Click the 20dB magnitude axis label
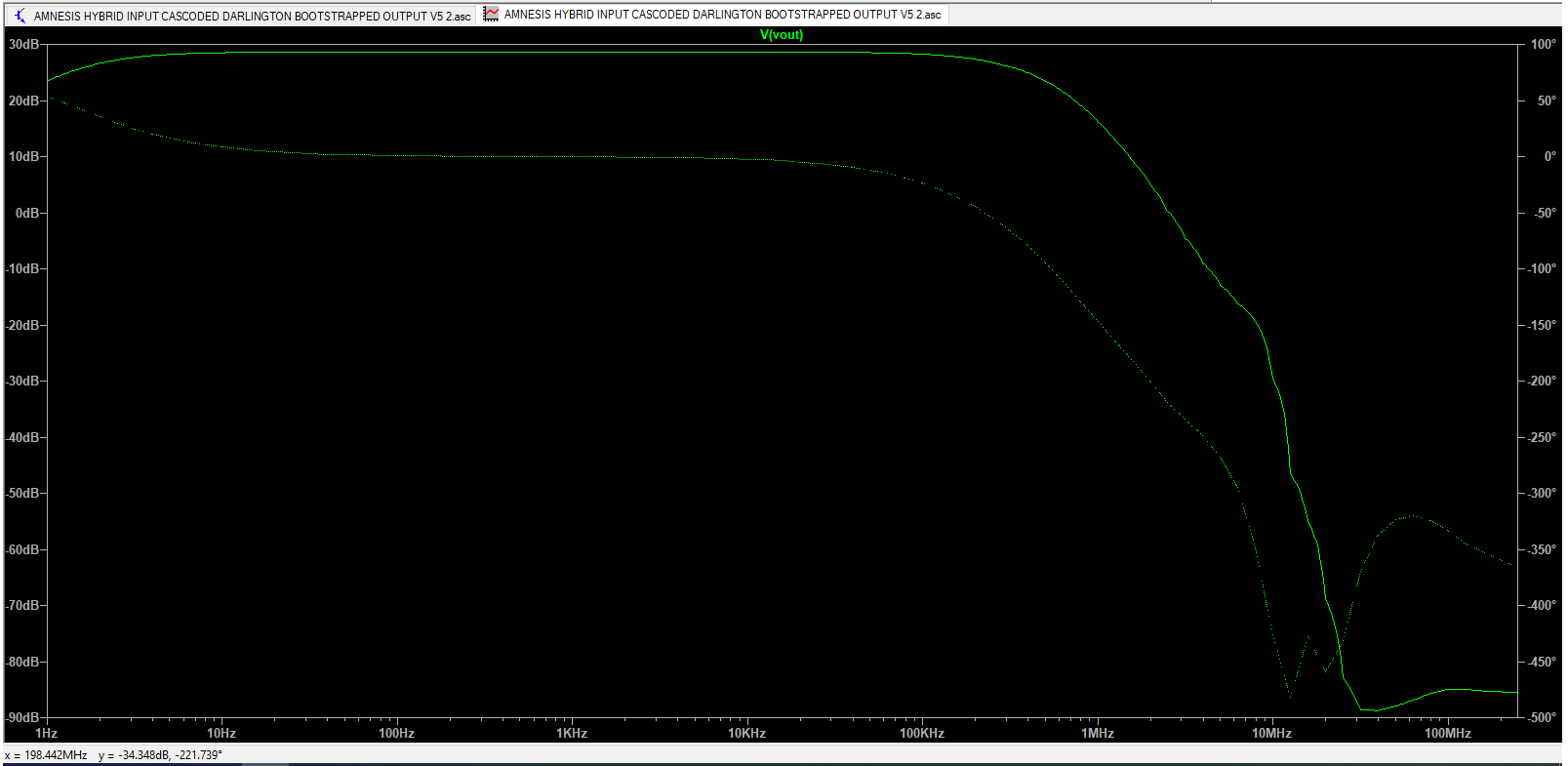 (23, 101)
